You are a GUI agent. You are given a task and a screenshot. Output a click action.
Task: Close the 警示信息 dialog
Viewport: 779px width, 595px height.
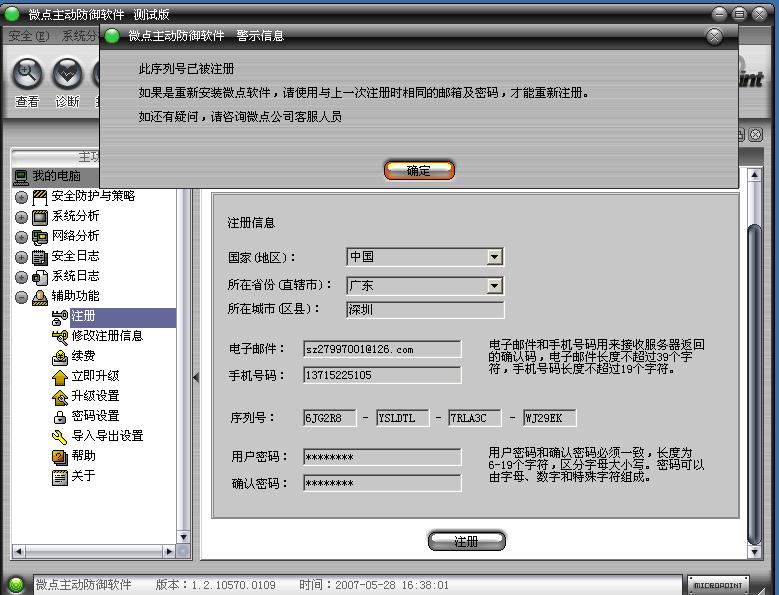714,36
